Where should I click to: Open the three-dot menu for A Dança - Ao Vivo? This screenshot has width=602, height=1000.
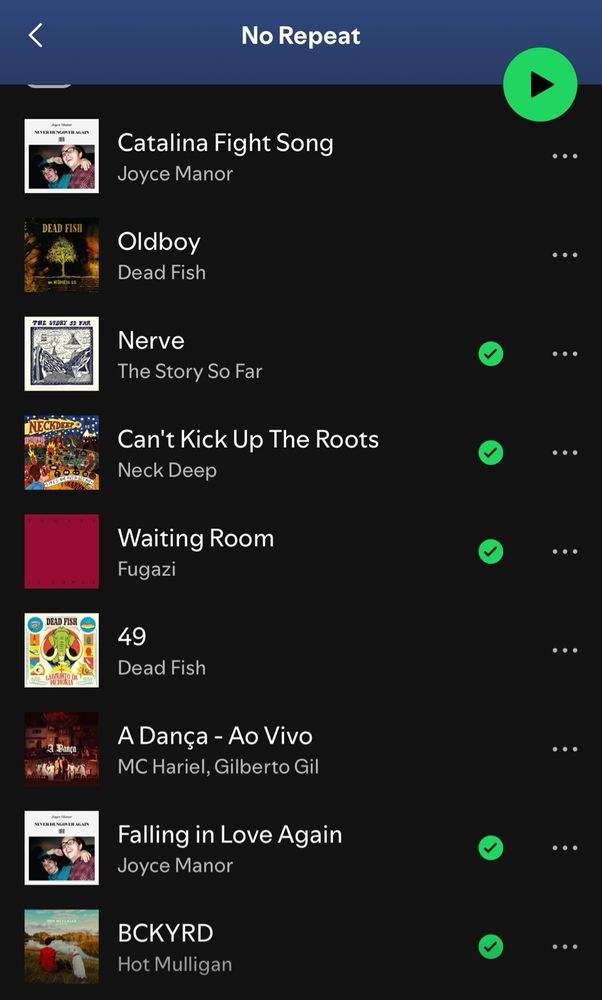pyautogui.click(x=565, y=749)
